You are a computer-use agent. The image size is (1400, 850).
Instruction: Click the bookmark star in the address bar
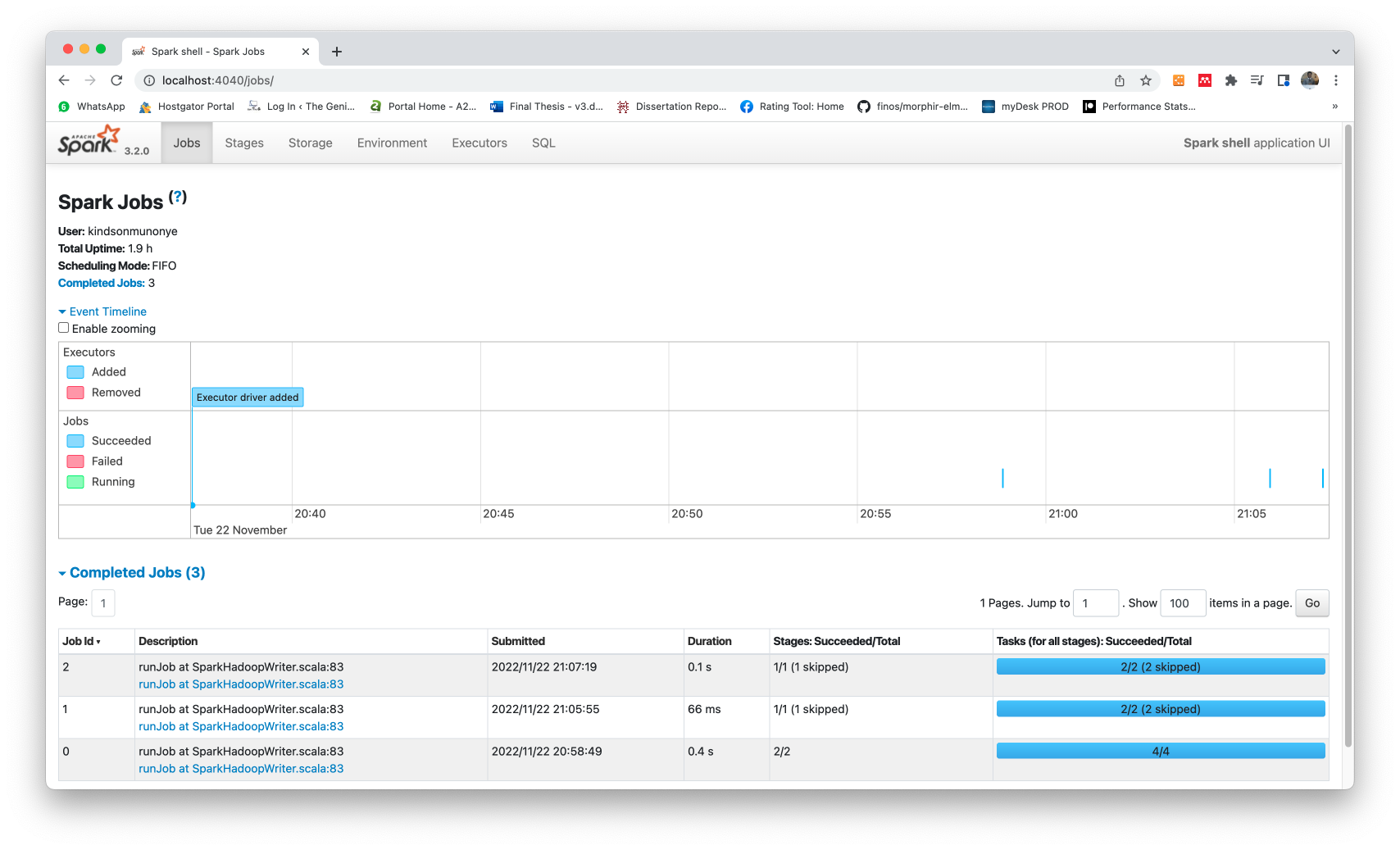coord(1146,80)
